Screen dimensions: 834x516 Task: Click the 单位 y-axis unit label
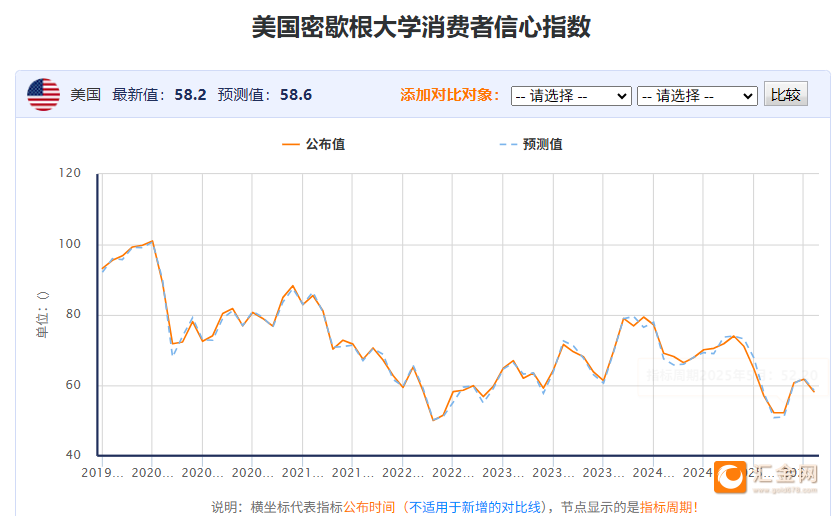click(x=43, y=314)
